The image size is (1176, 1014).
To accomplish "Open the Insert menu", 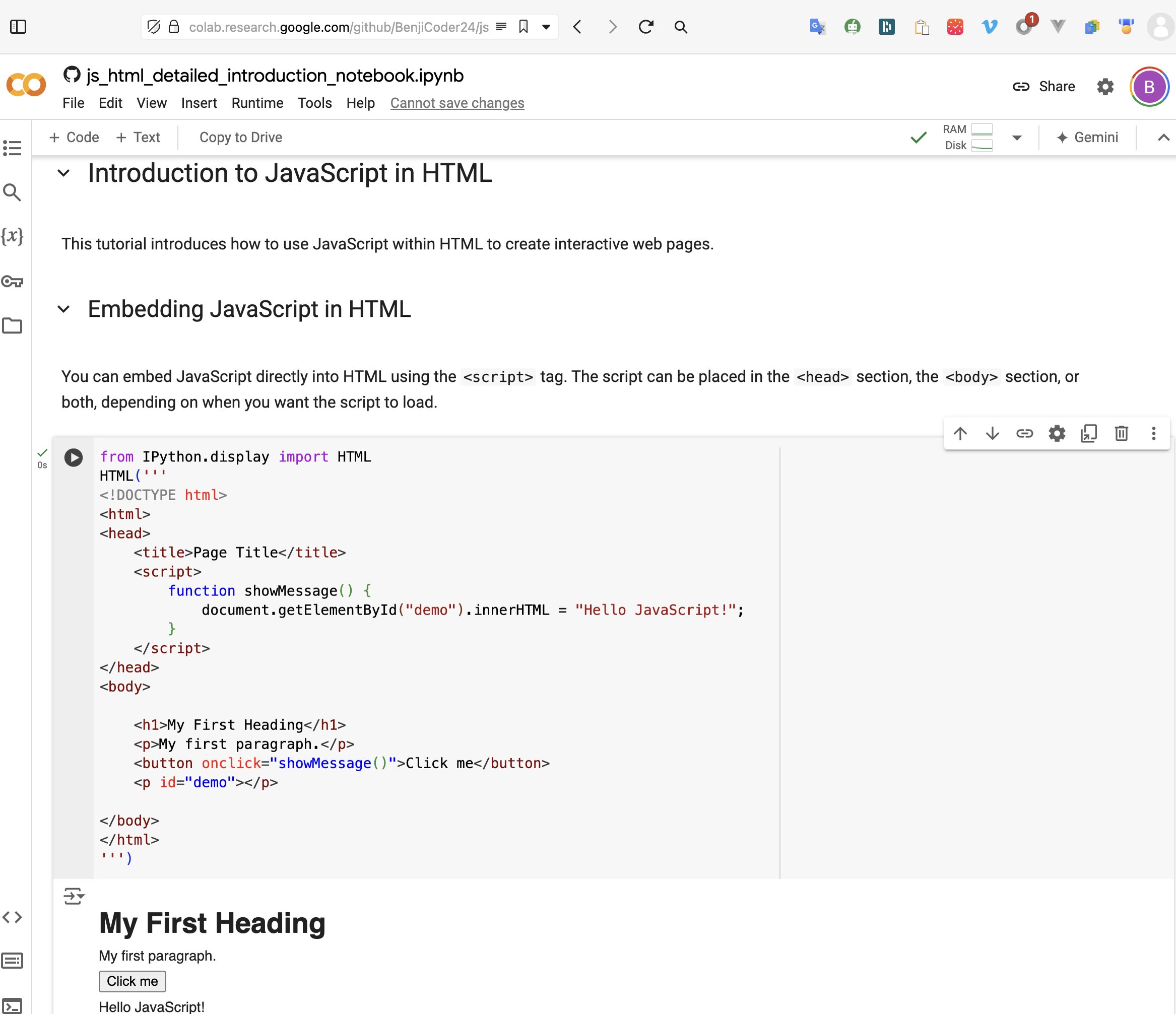I will [199, 103].
